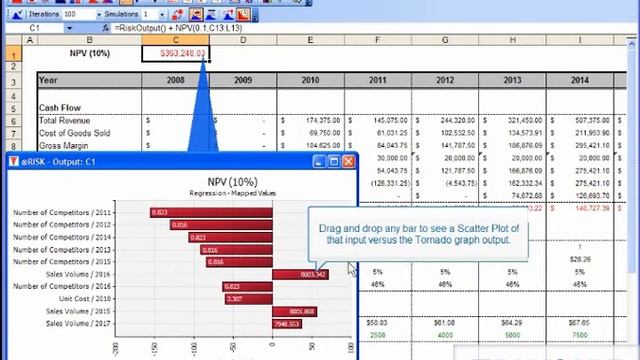Click the Name Box showing C1
This screenshot has height=360, width=640.
tap(35, 28)
